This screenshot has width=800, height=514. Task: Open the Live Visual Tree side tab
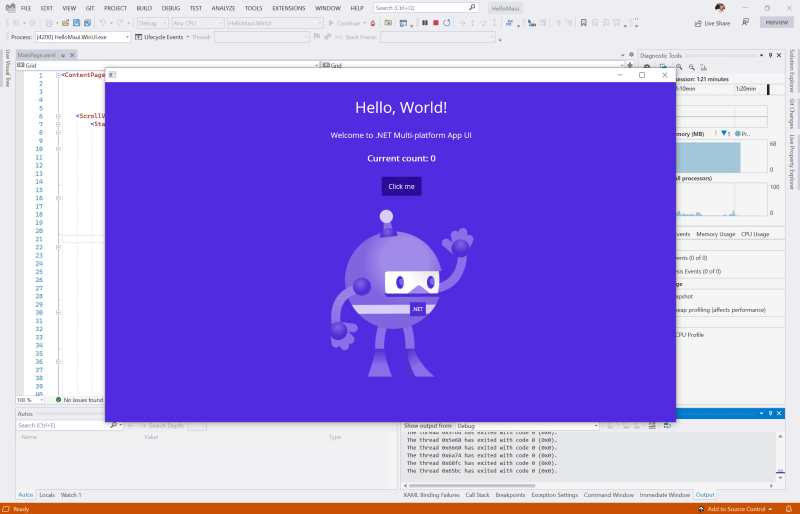click(8, 68)
